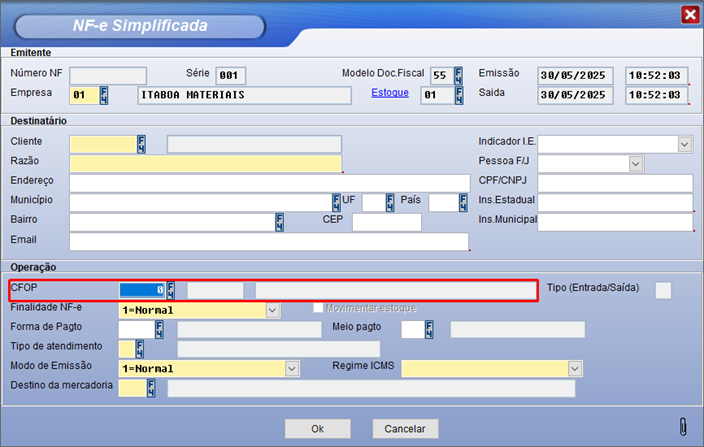Click the Emissão date field
The width and height of the screenshot is (704, 447).
point(575,75)
